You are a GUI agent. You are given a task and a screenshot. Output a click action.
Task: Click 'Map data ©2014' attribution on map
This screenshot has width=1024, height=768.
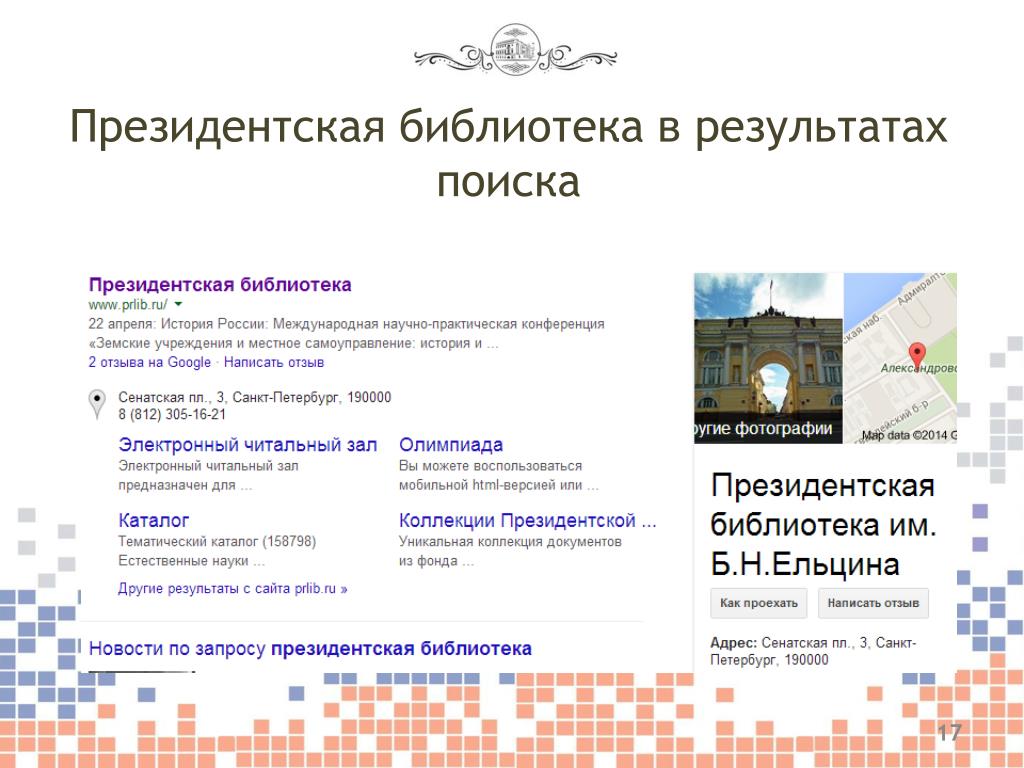click(908, 436)
